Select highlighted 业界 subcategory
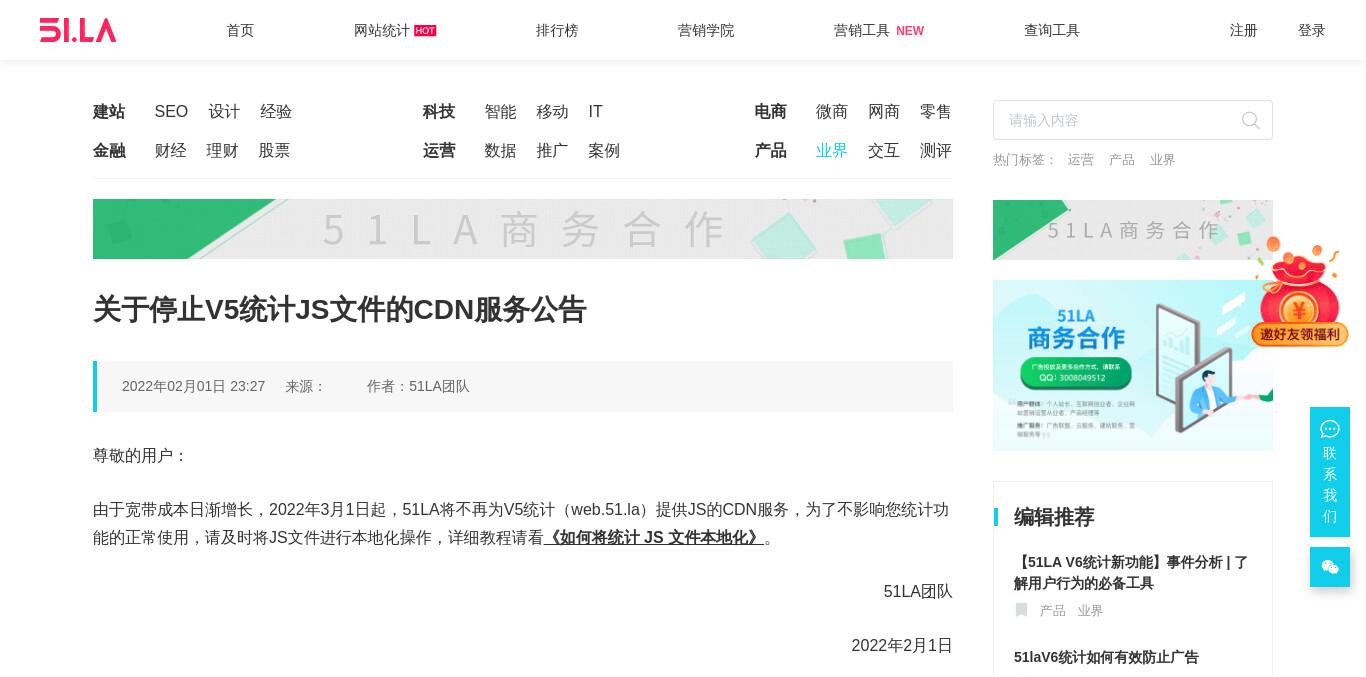This screenshot has width=1366, height=677. (x=832, y=151)
